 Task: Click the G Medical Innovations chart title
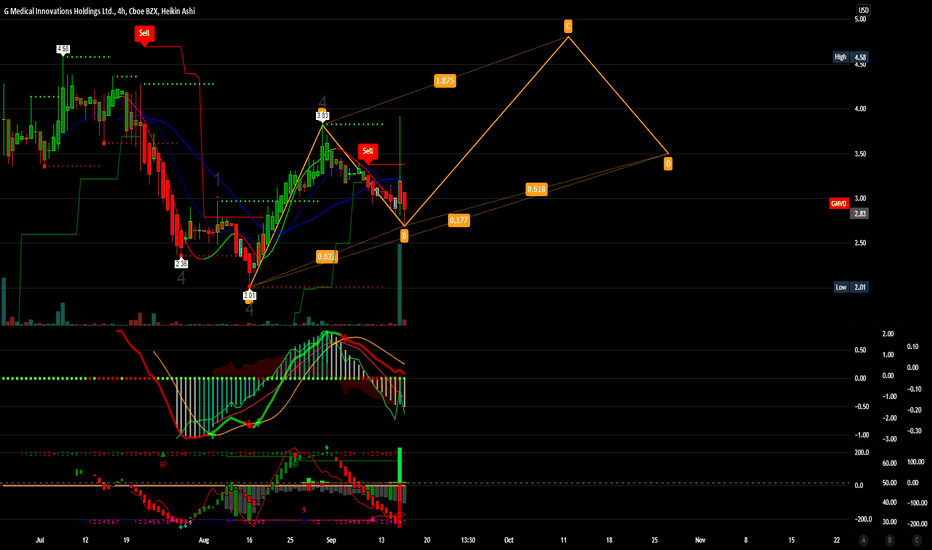99,11
